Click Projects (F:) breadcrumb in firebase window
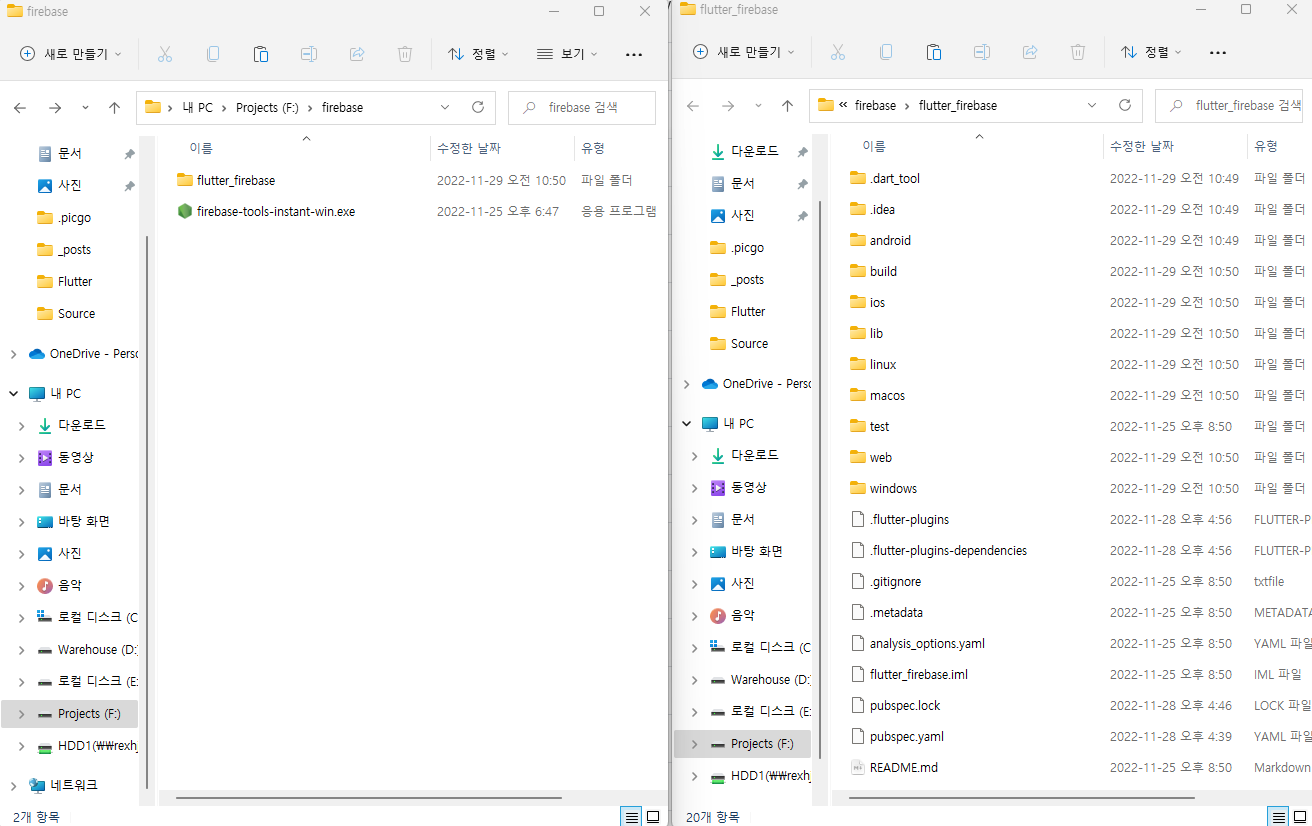 [267, 107]
